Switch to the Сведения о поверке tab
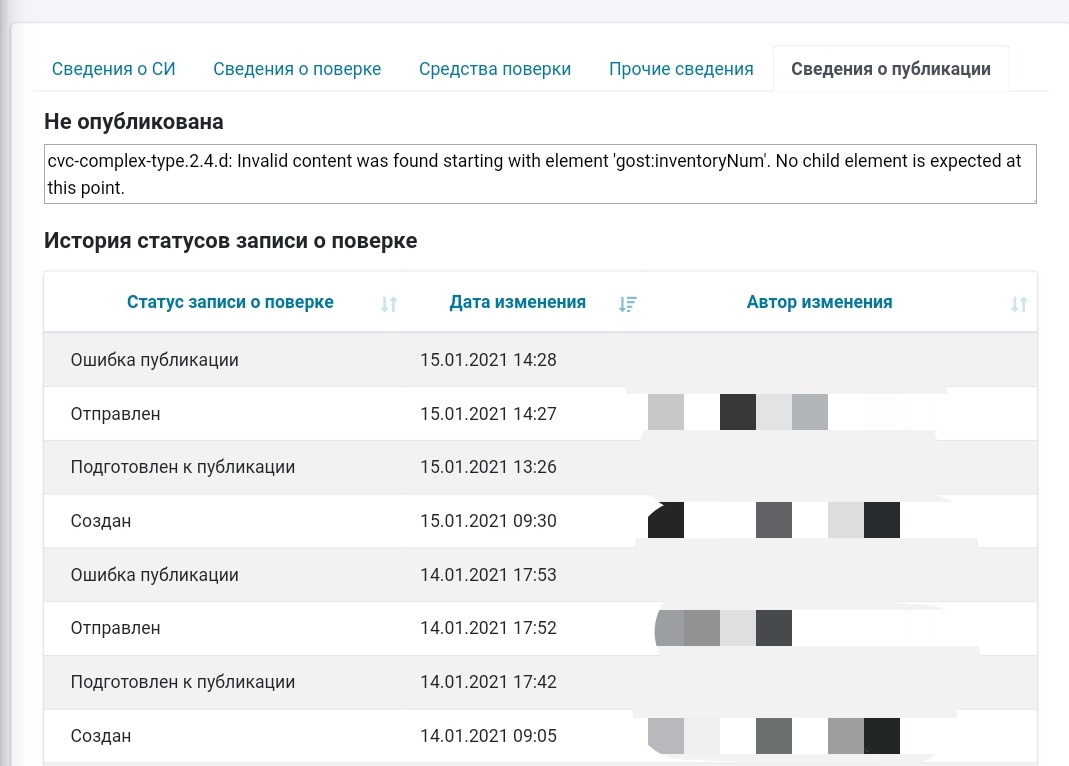The image size is (1069, 766). point(297,69)
